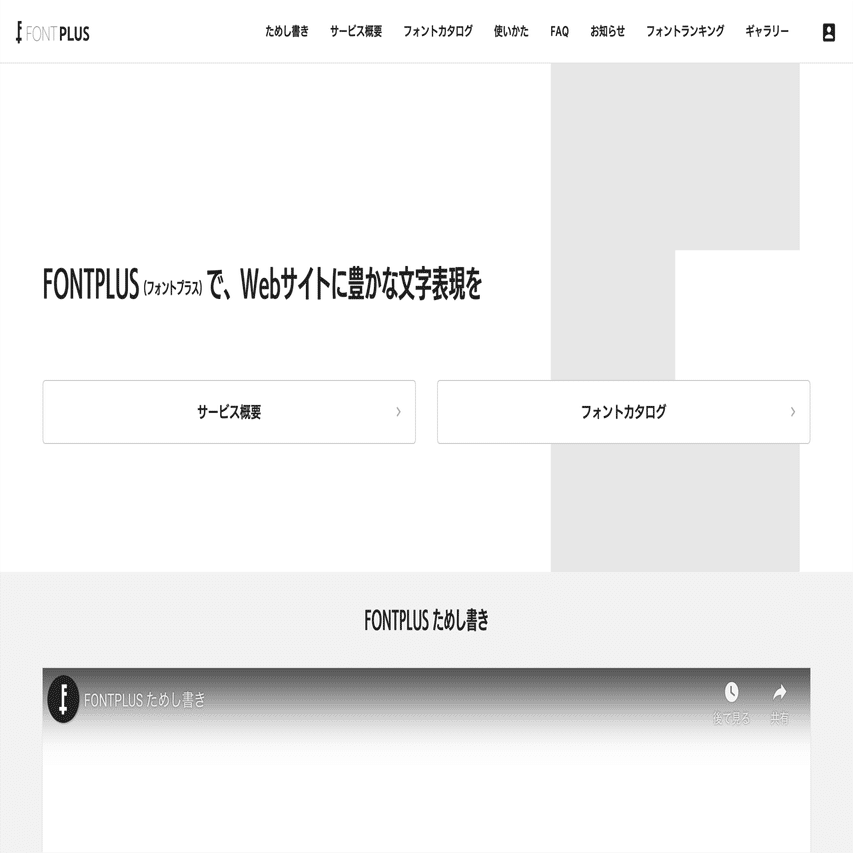Click the large サービス概要 button

coord(229,412)
